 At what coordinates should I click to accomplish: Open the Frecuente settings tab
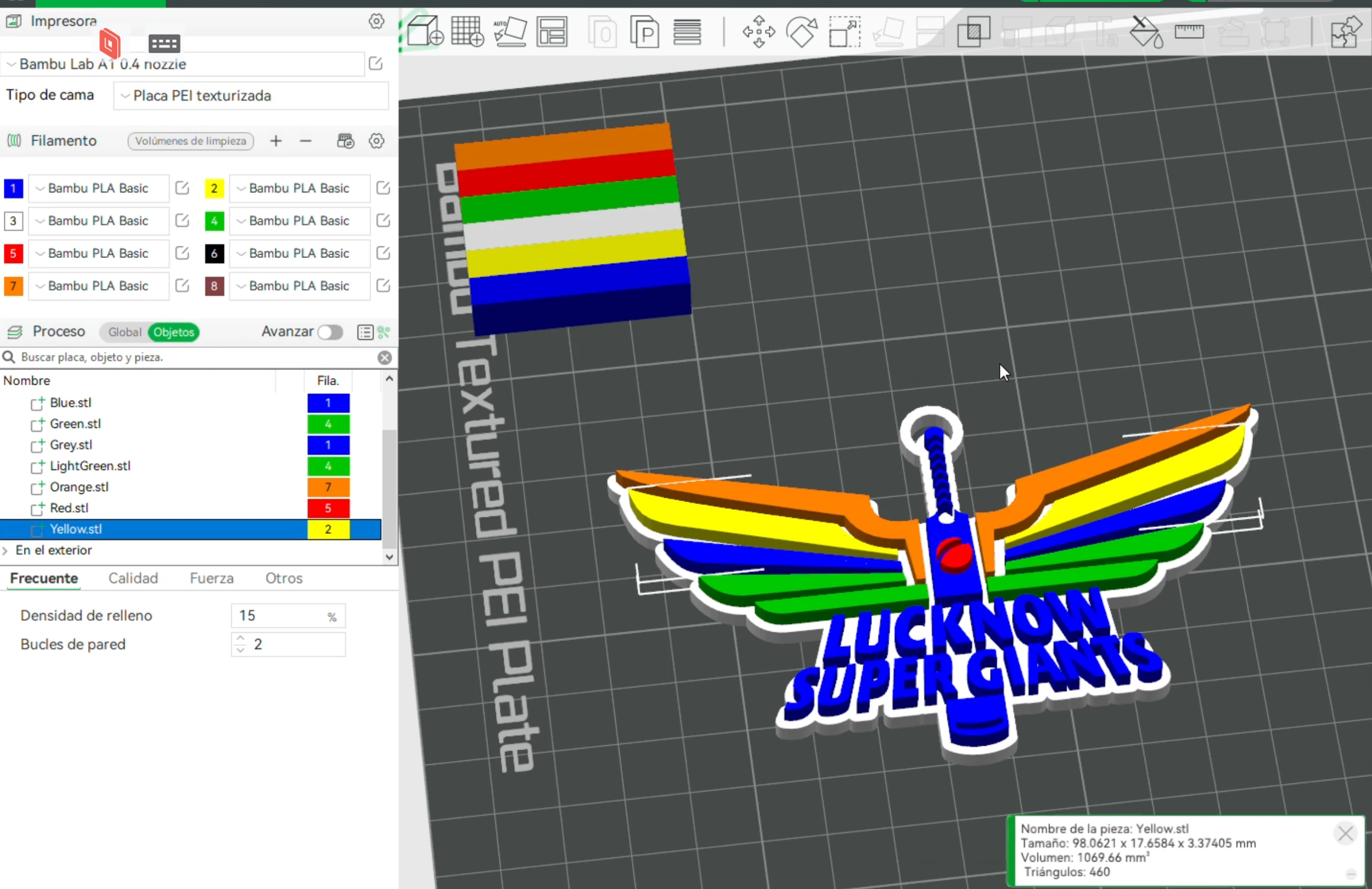(44, 578)
